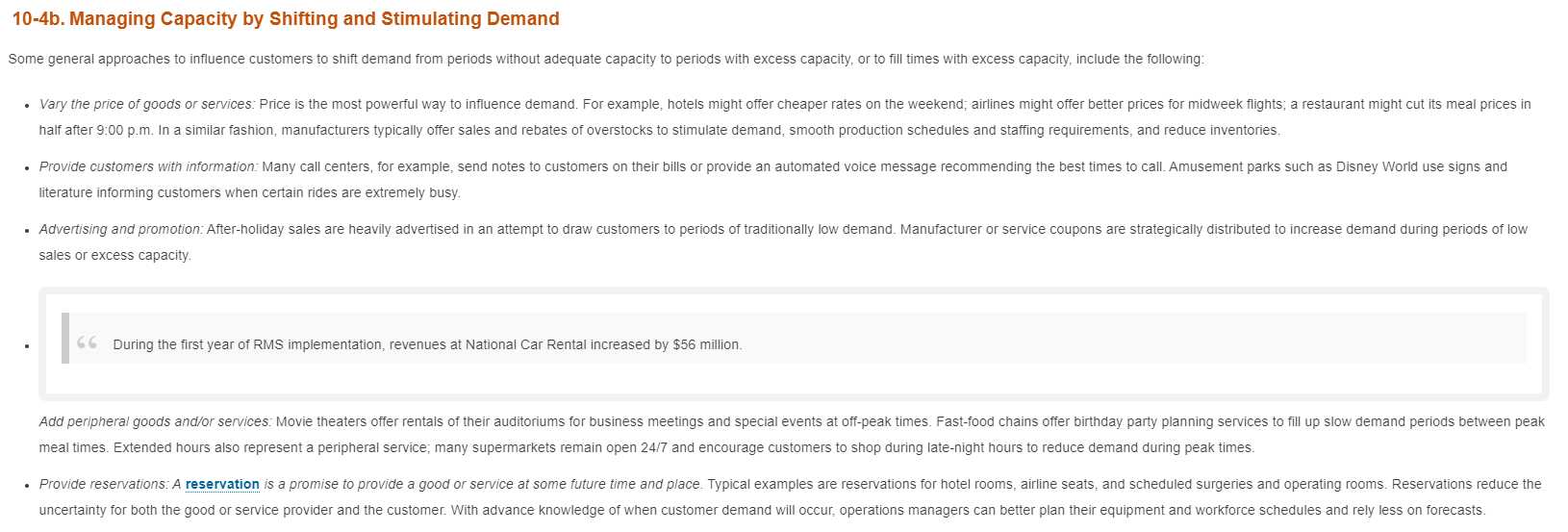Viewport: 1568px width, 532px height.
Task: Click the $56 million figure in the quote
Action: point(706,344)
